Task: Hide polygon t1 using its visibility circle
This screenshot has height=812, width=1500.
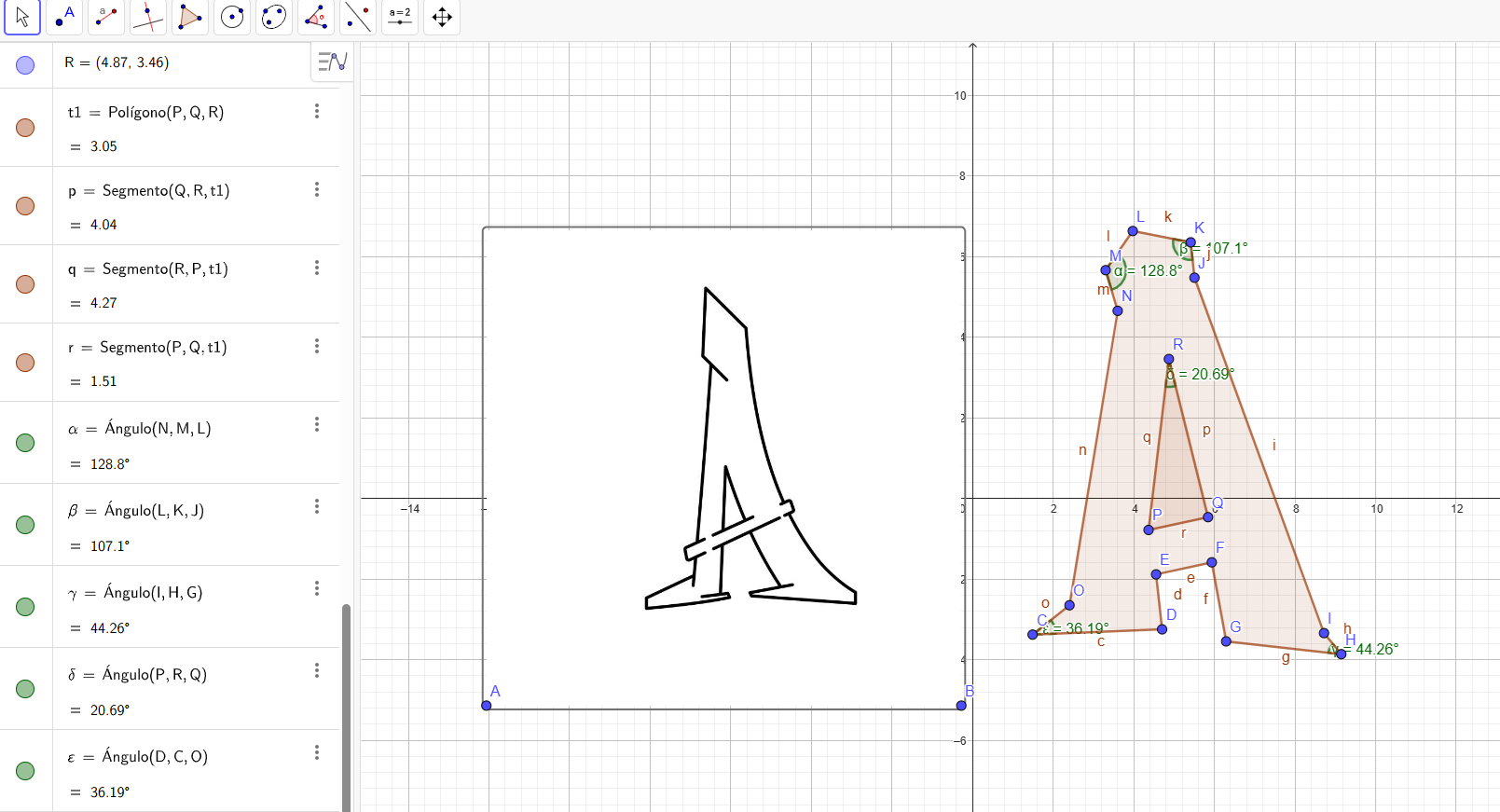Action: point(25,128)
